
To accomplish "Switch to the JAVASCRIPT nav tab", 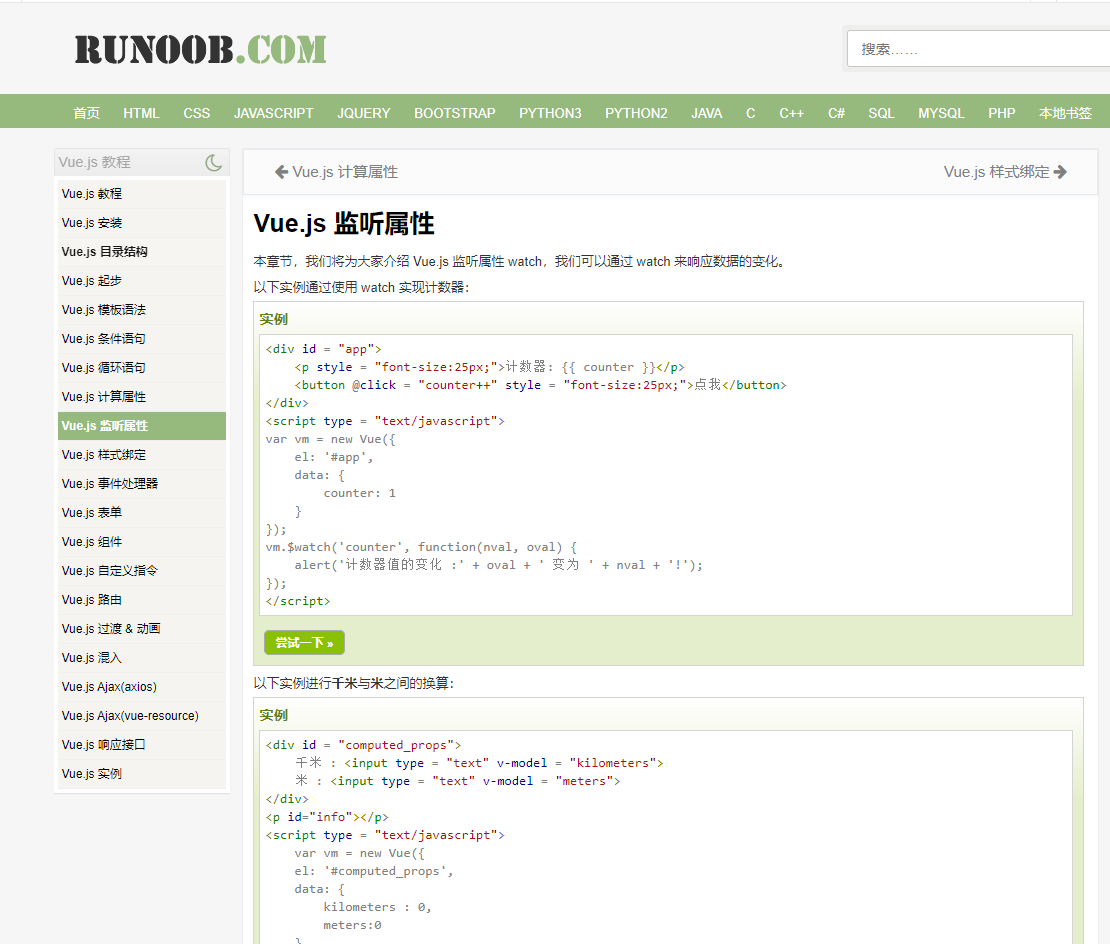I will (x=273, y=112).
